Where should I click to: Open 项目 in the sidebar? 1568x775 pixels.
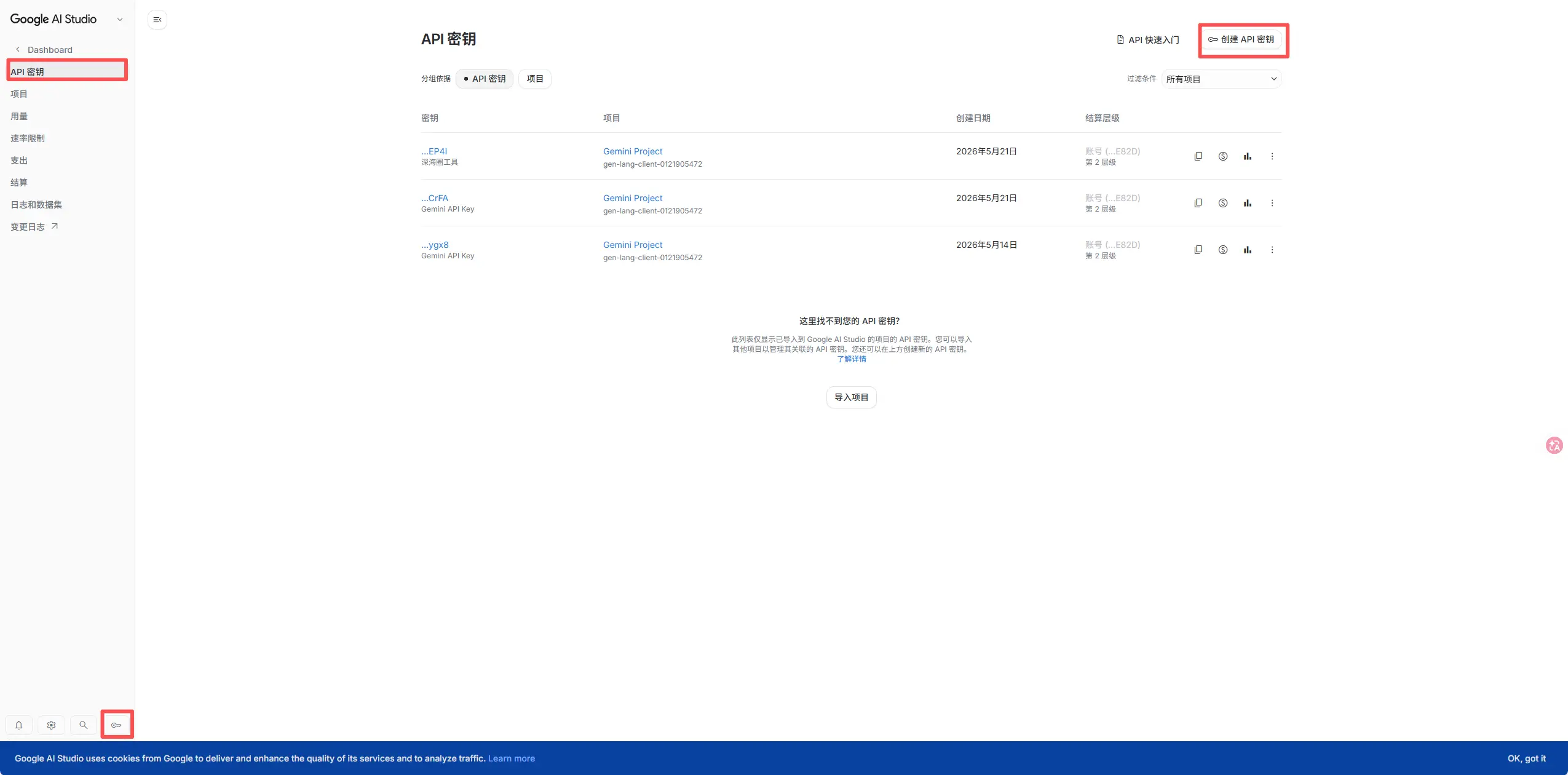tap(19, 94)
